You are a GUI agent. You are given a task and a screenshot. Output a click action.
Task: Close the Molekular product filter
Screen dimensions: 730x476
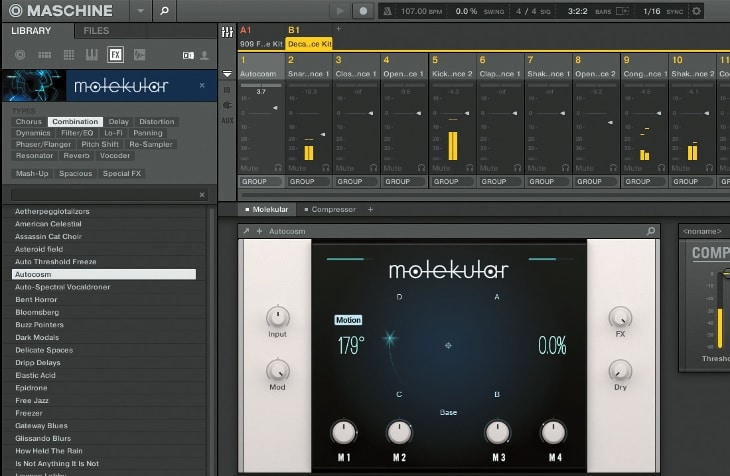pos(202,85)
